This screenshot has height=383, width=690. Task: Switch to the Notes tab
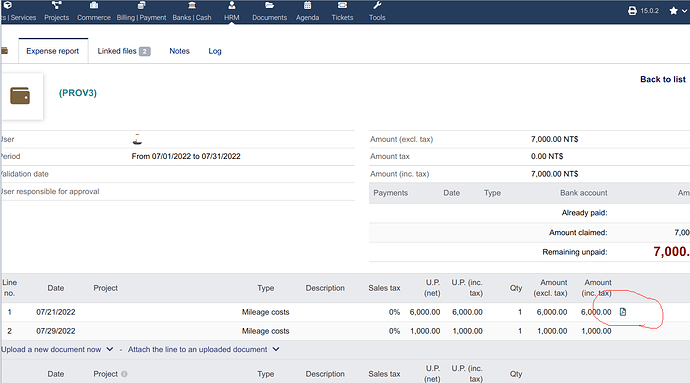click(180, 51)
